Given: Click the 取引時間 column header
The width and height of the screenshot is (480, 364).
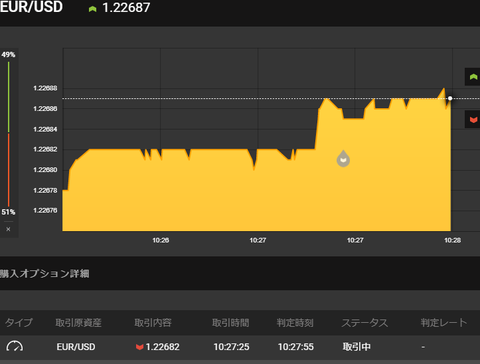Looking at the screenshot, I should 231,323.
